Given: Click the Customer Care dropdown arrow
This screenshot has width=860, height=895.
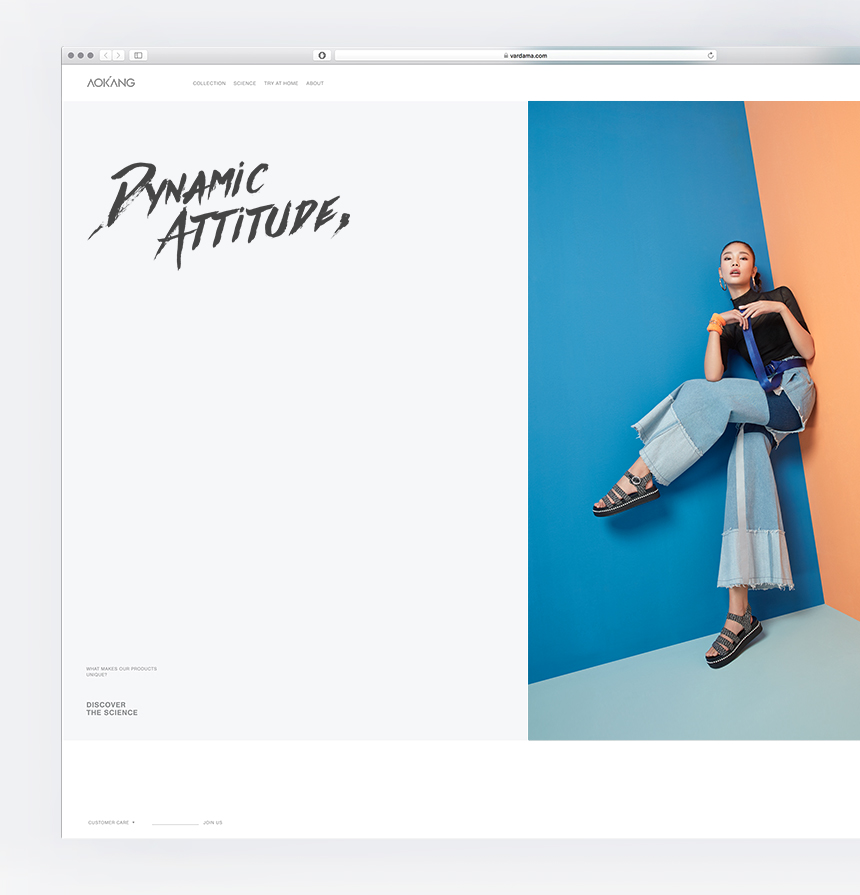Looking at the screenshot, I should click(134, 823).
